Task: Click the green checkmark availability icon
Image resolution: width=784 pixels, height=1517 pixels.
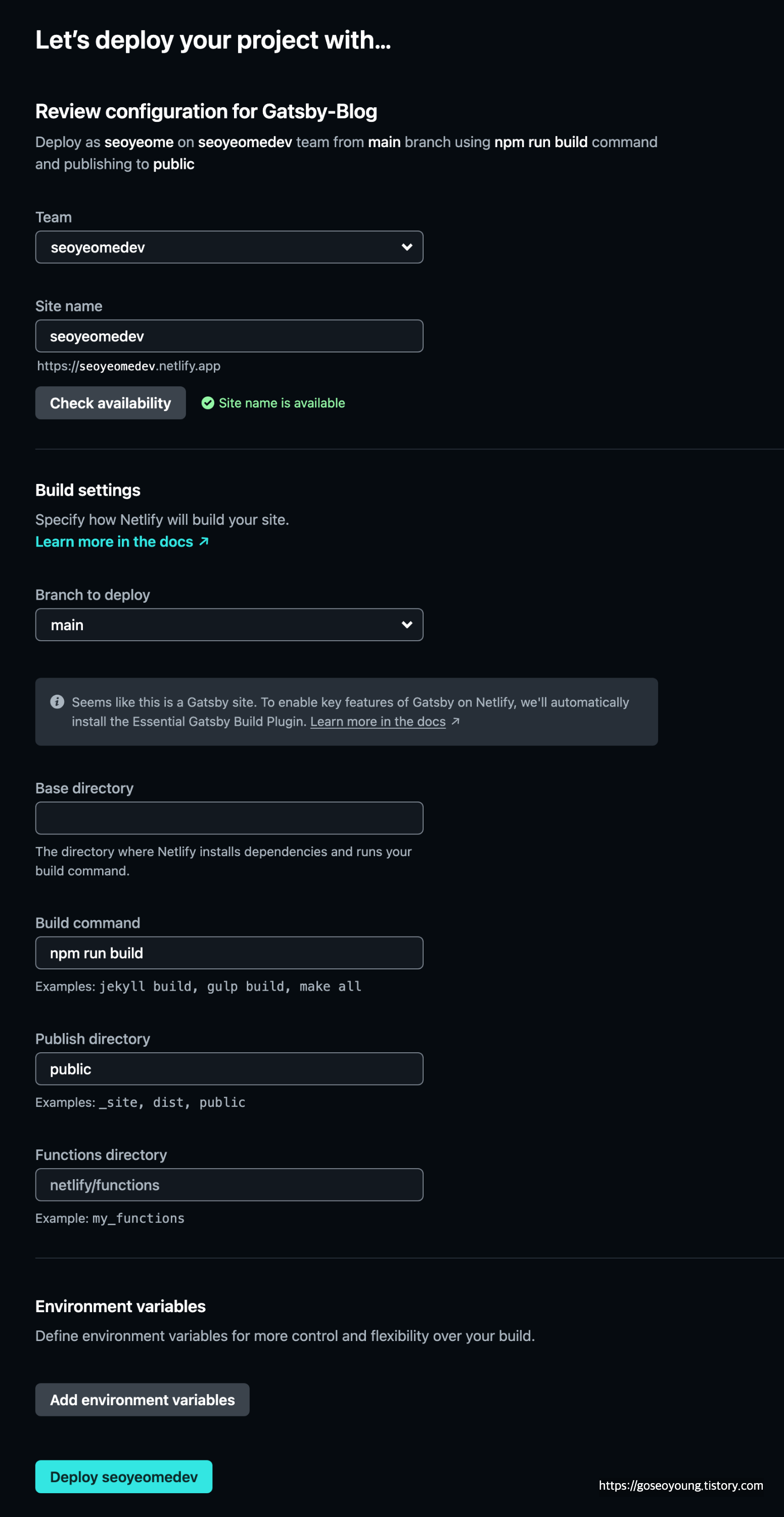Action: [207, 403]
